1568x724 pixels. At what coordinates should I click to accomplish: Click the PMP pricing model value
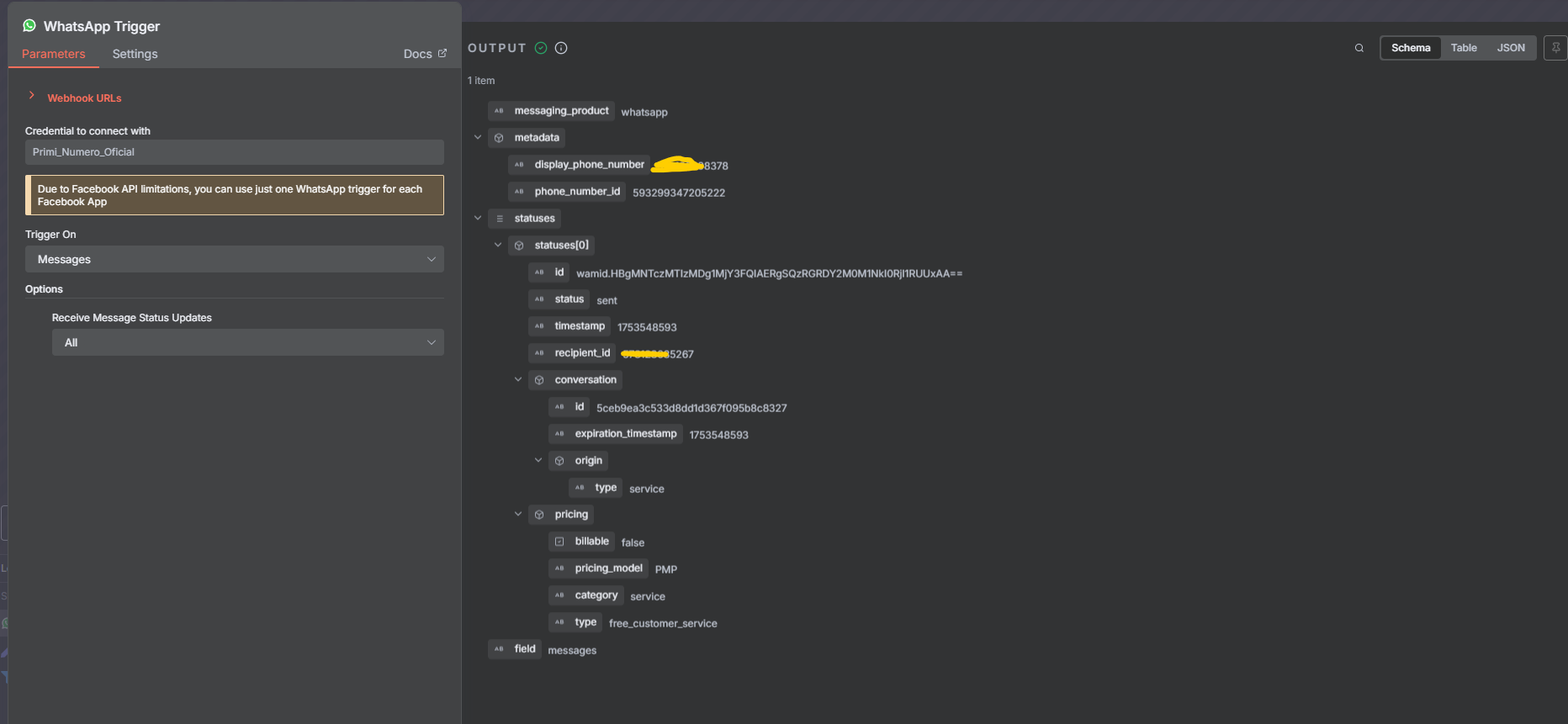[x=666, y=569]
